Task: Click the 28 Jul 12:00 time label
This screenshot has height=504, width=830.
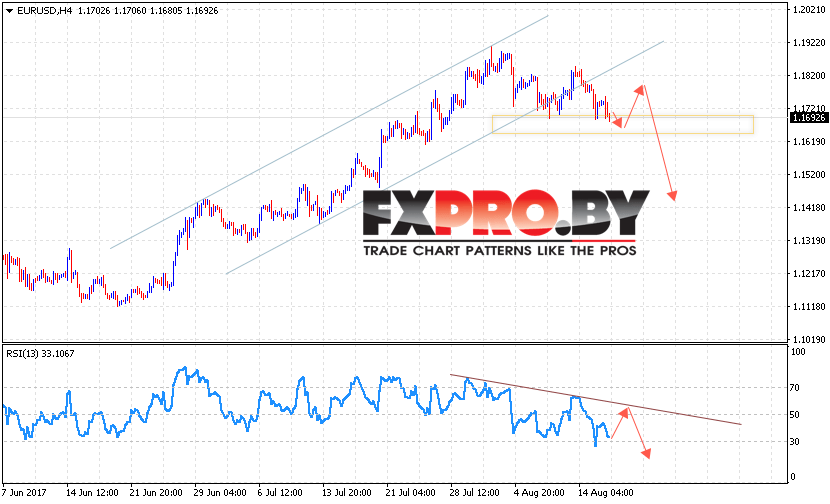Action: click(x=475, y=493)
